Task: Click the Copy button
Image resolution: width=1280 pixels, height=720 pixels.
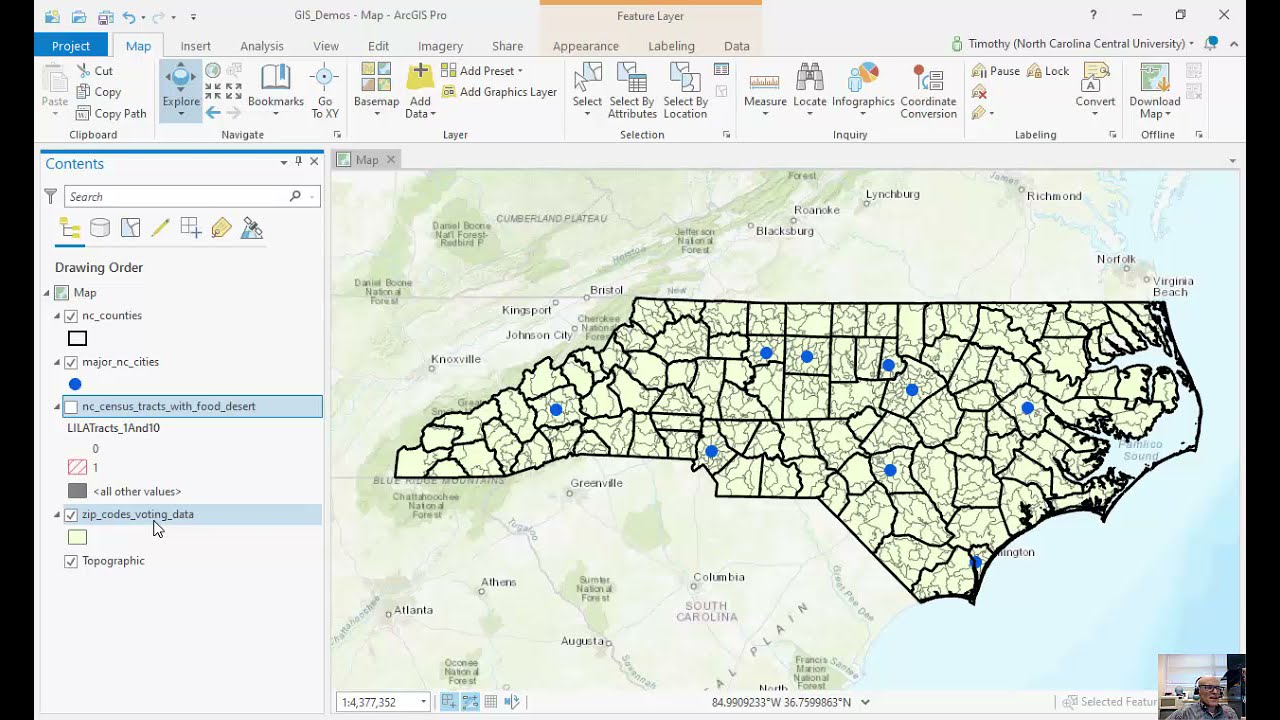Action: tap(98, 92)
